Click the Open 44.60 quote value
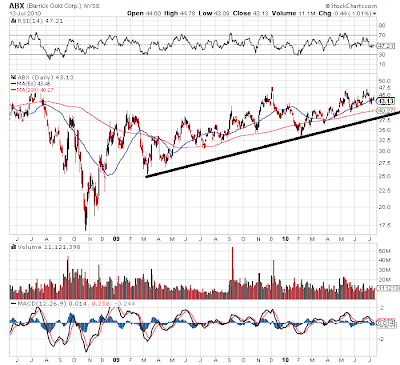 tap(144, 13)
